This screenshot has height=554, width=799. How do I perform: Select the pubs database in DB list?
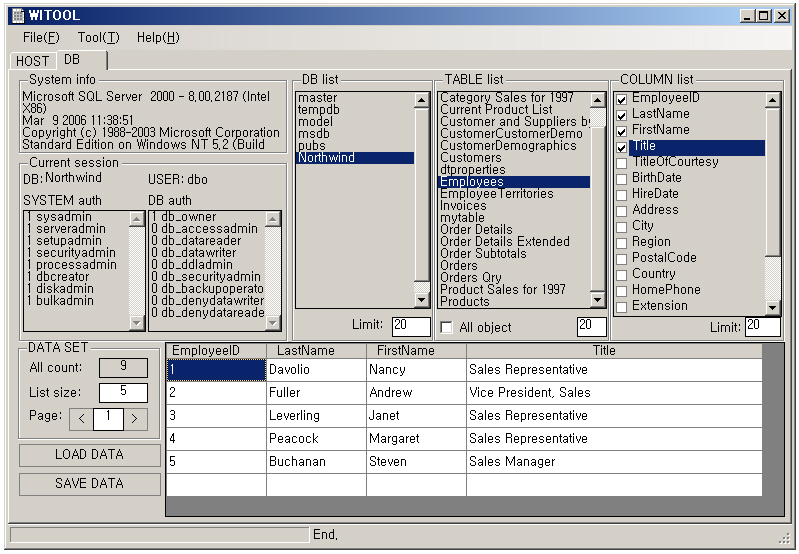[310, 146]
